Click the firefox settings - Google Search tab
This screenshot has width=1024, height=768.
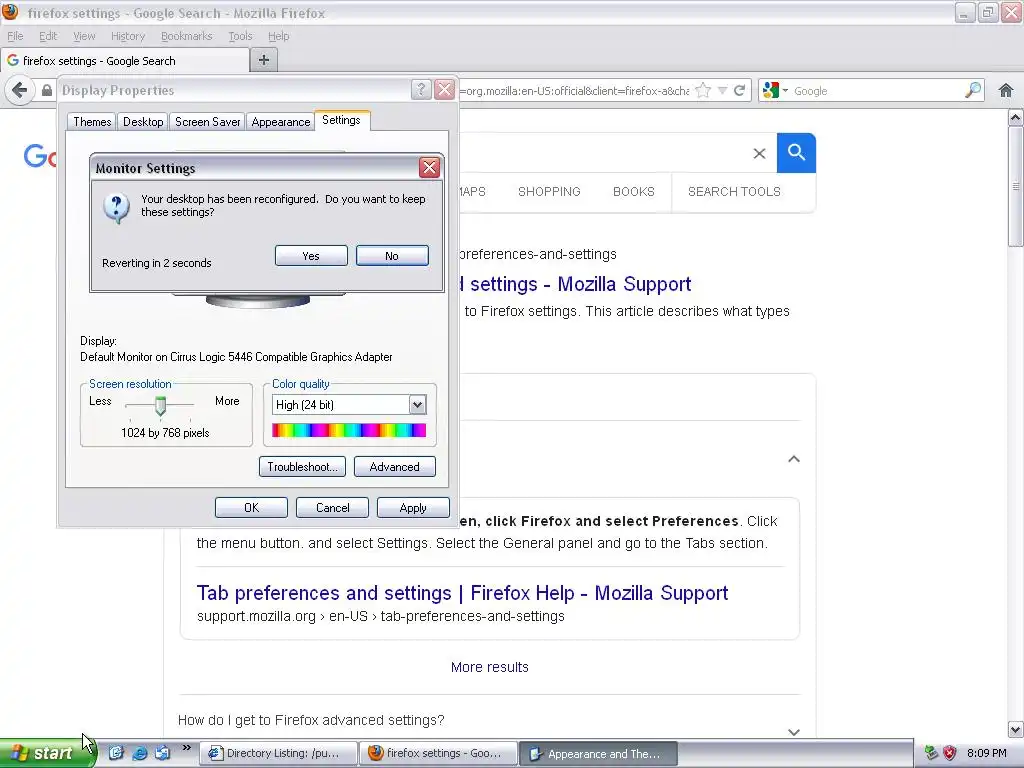click(125, 61)
